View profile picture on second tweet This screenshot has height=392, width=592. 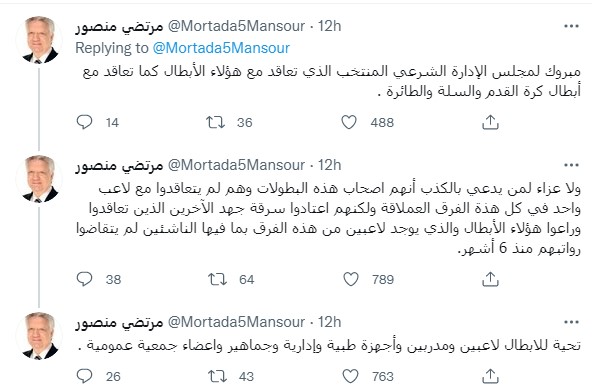39,178
